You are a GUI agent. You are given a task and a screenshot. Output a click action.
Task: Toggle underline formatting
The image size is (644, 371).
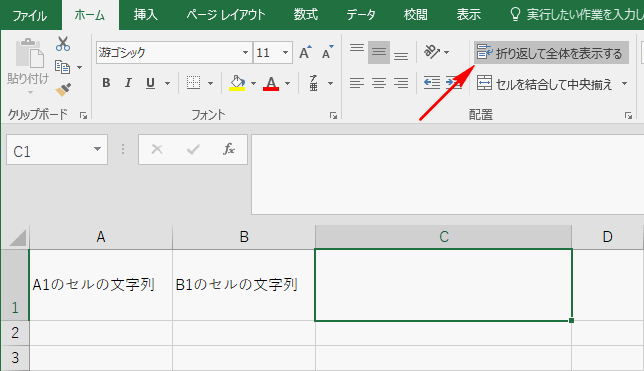click(x=150, y=83)
